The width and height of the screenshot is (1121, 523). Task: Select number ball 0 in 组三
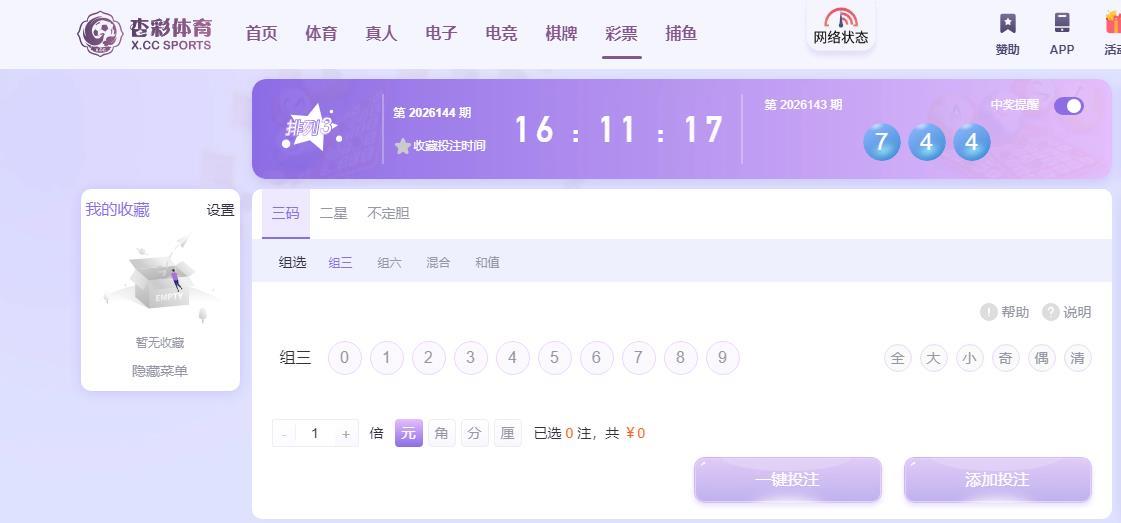345,358
